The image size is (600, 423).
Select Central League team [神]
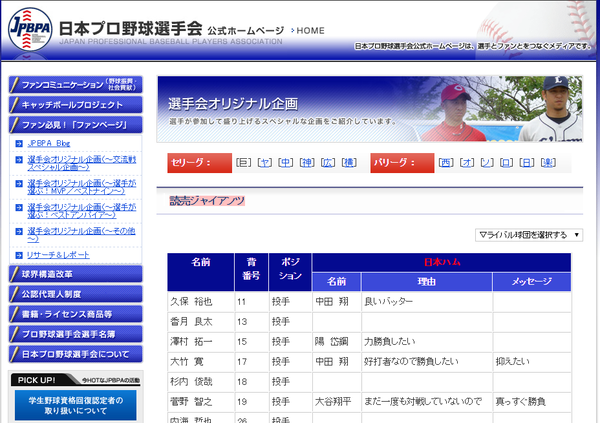point(307,163)
